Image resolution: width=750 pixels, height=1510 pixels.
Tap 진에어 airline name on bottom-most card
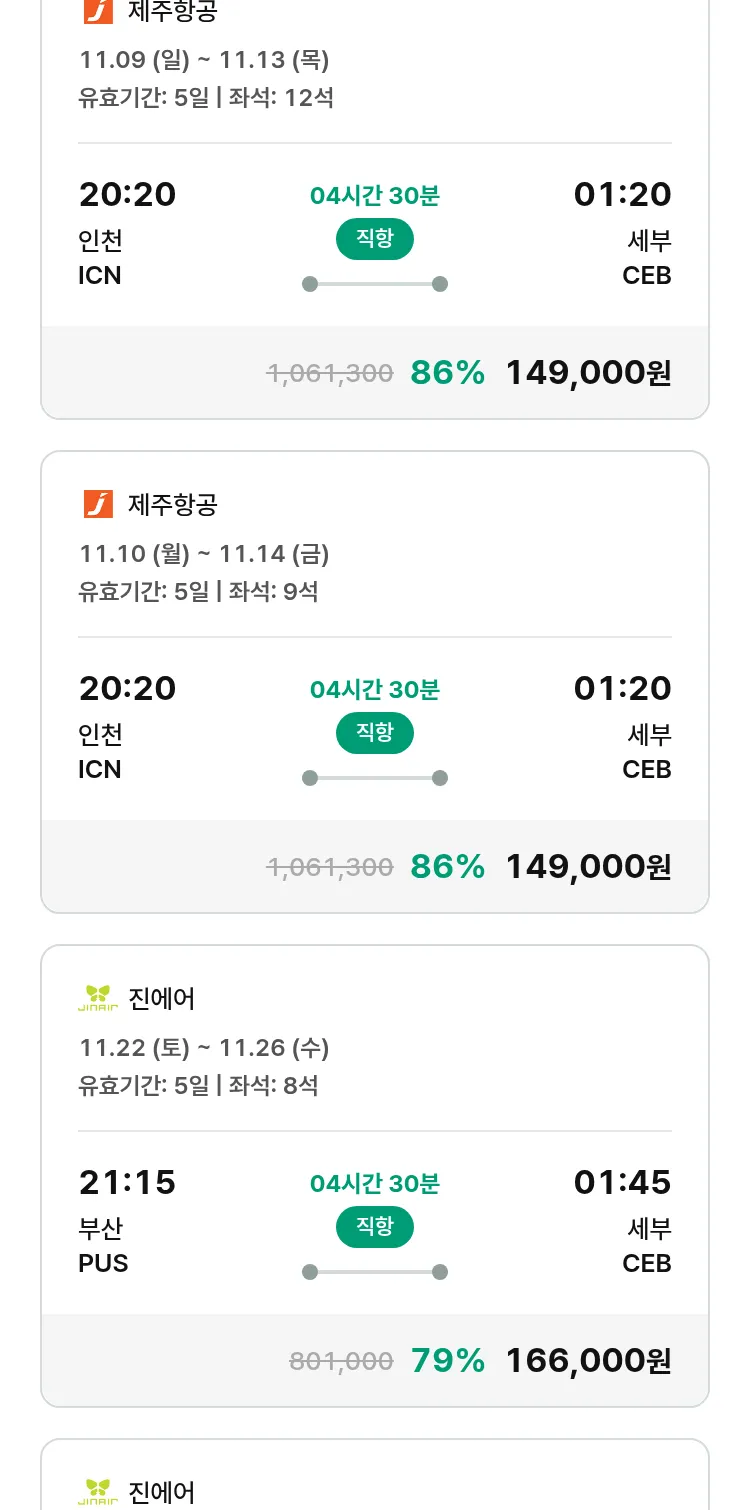coord(162,1492)
